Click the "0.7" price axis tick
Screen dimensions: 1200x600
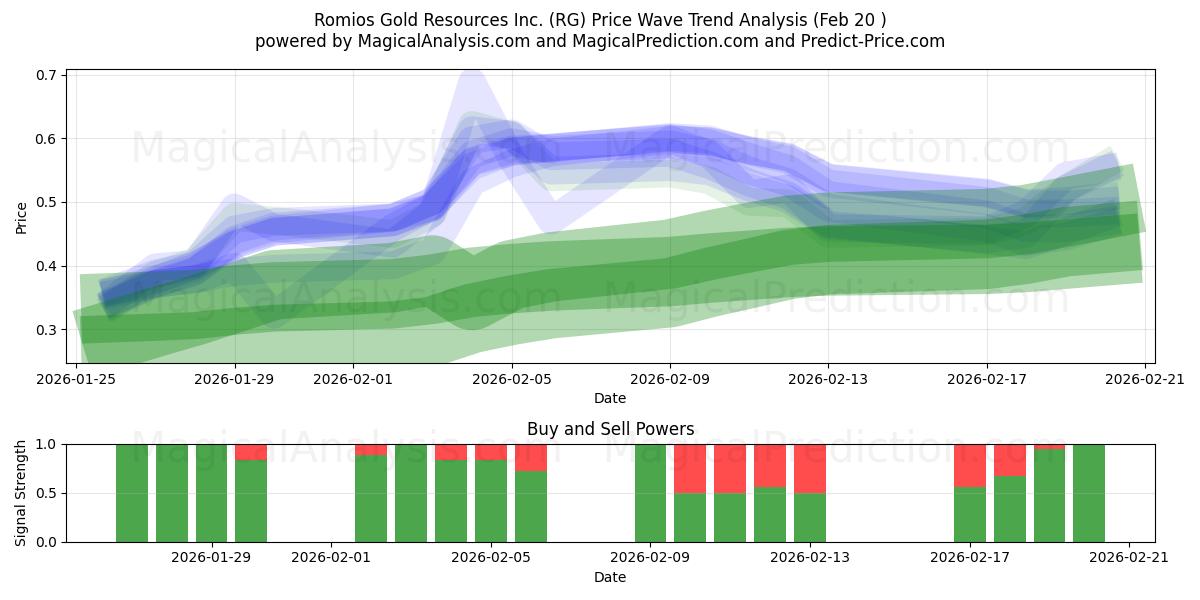pyautogui.click(x=48, y=75)
